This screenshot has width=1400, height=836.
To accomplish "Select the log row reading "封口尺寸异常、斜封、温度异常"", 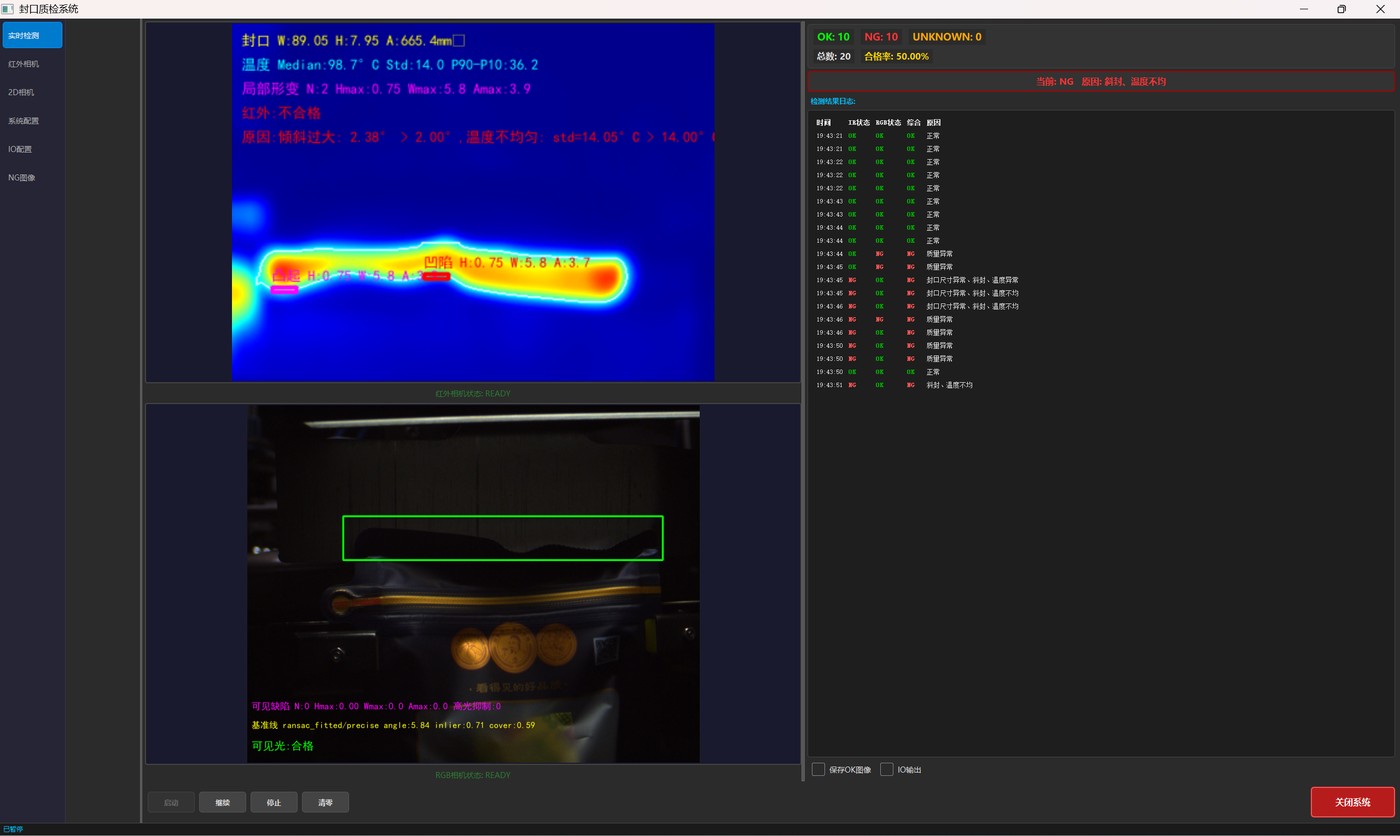I will click(1100, 280).
